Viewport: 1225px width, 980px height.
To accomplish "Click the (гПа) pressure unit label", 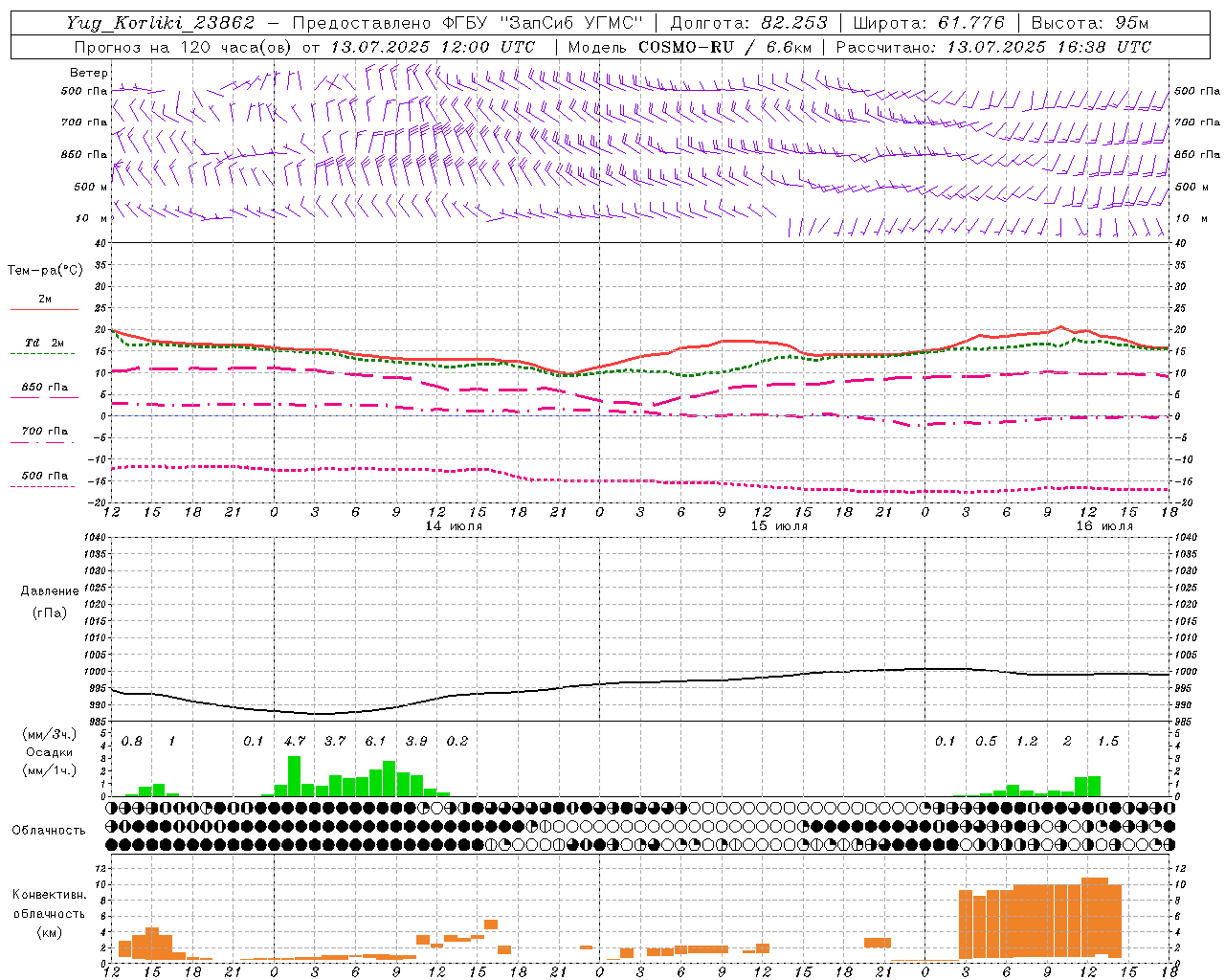I will pyautogui.click(x=49, y=612).
